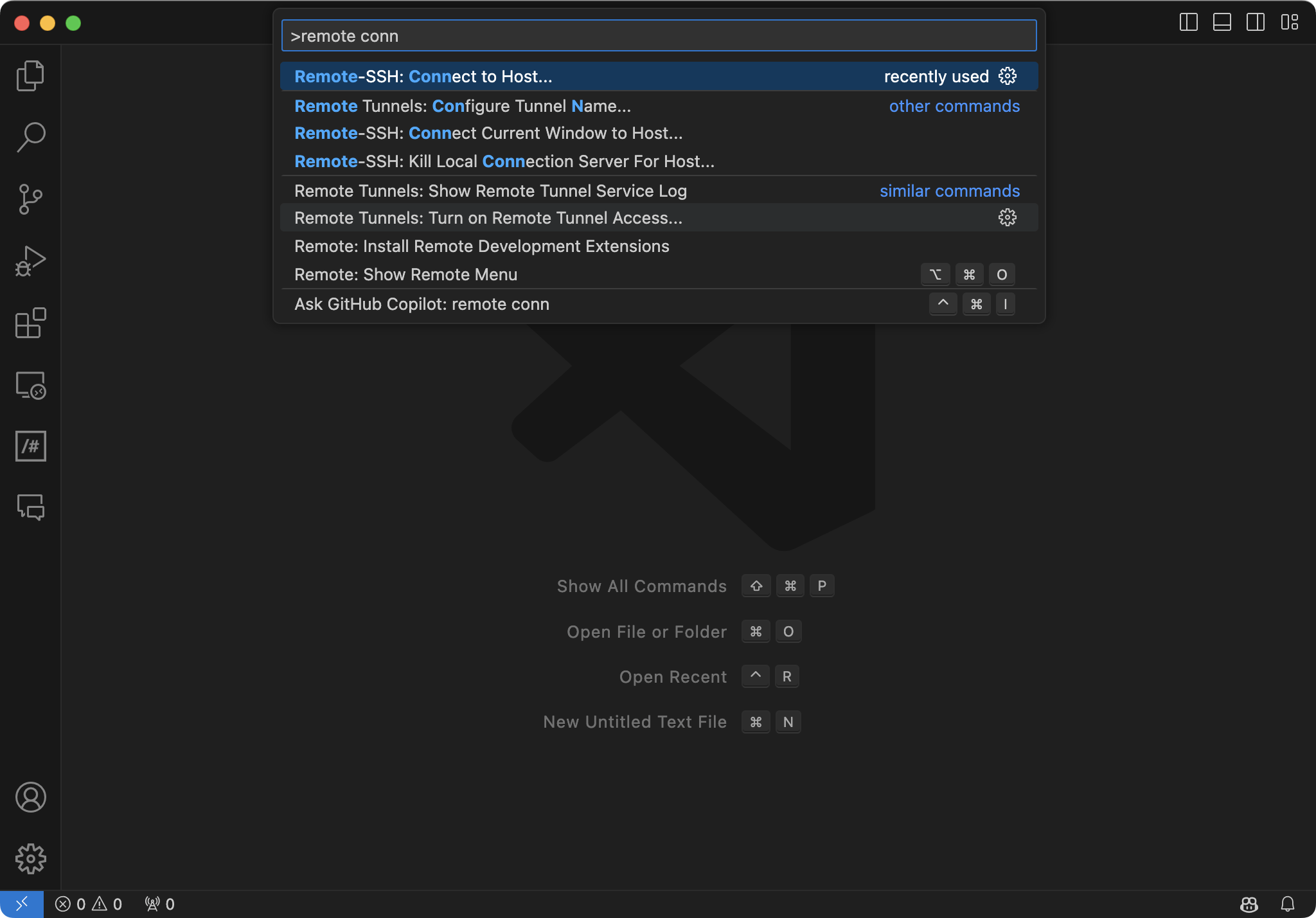The height and width of the screenshot is (918, 1316).
Task: Open Remote Explorer icon in activity bar
Action: pyautogui.click(x=30, y=384)
